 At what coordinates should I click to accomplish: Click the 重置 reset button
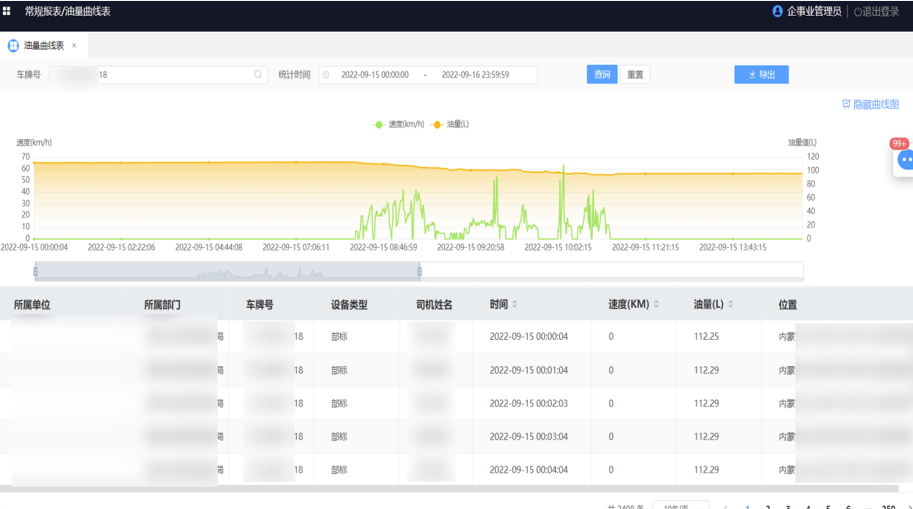[x=635, y=75]
